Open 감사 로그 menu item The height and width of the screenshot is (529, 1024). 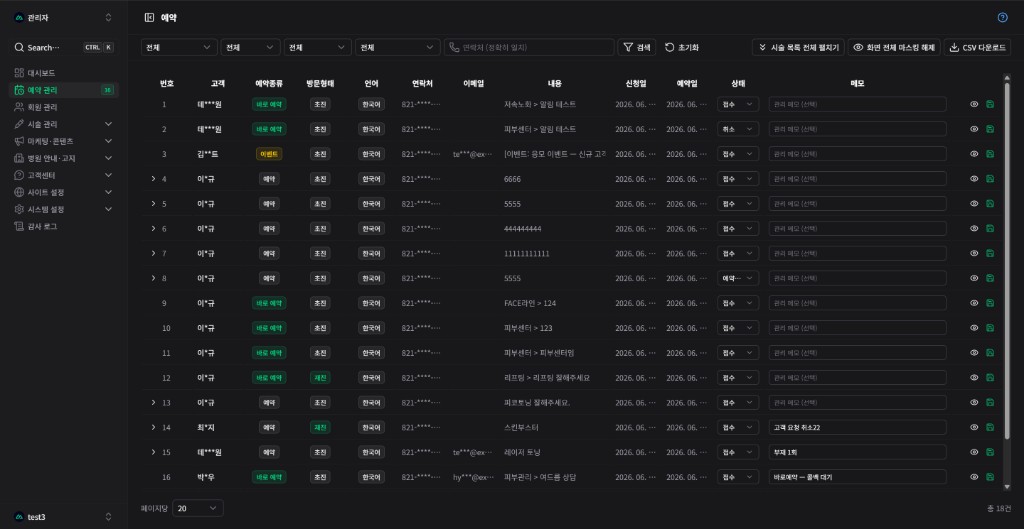click(x=63, y=226)
